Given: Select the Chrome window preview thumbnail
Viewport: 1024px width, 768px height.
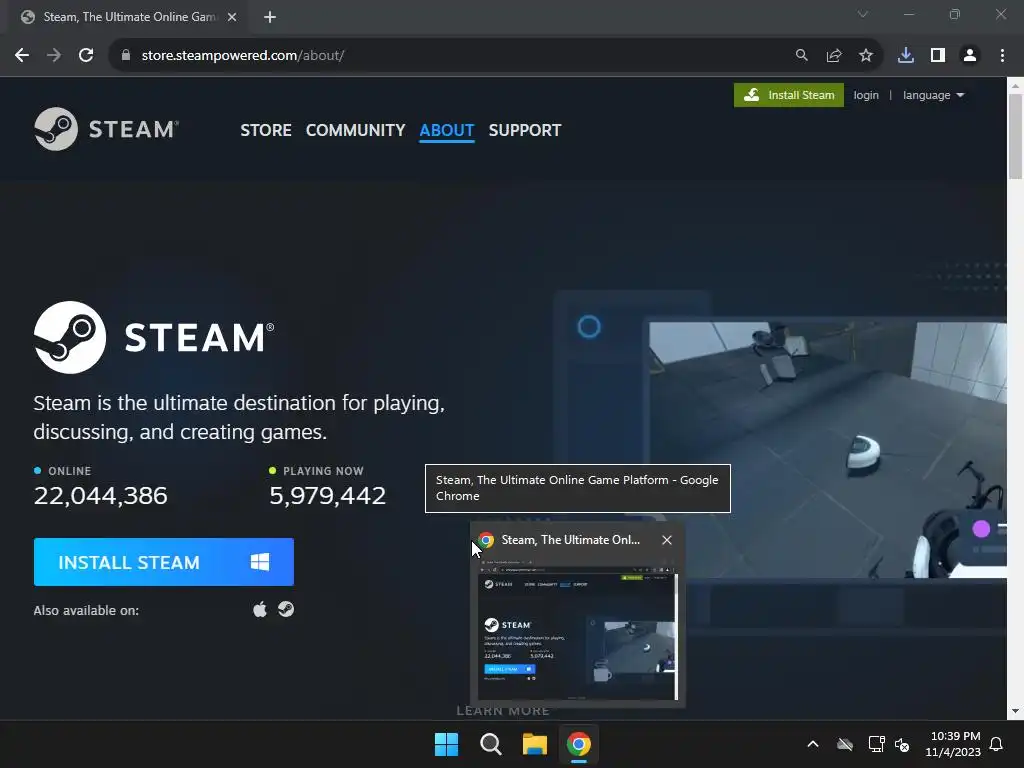Looking at the screenshot, I should pos(578,628).
